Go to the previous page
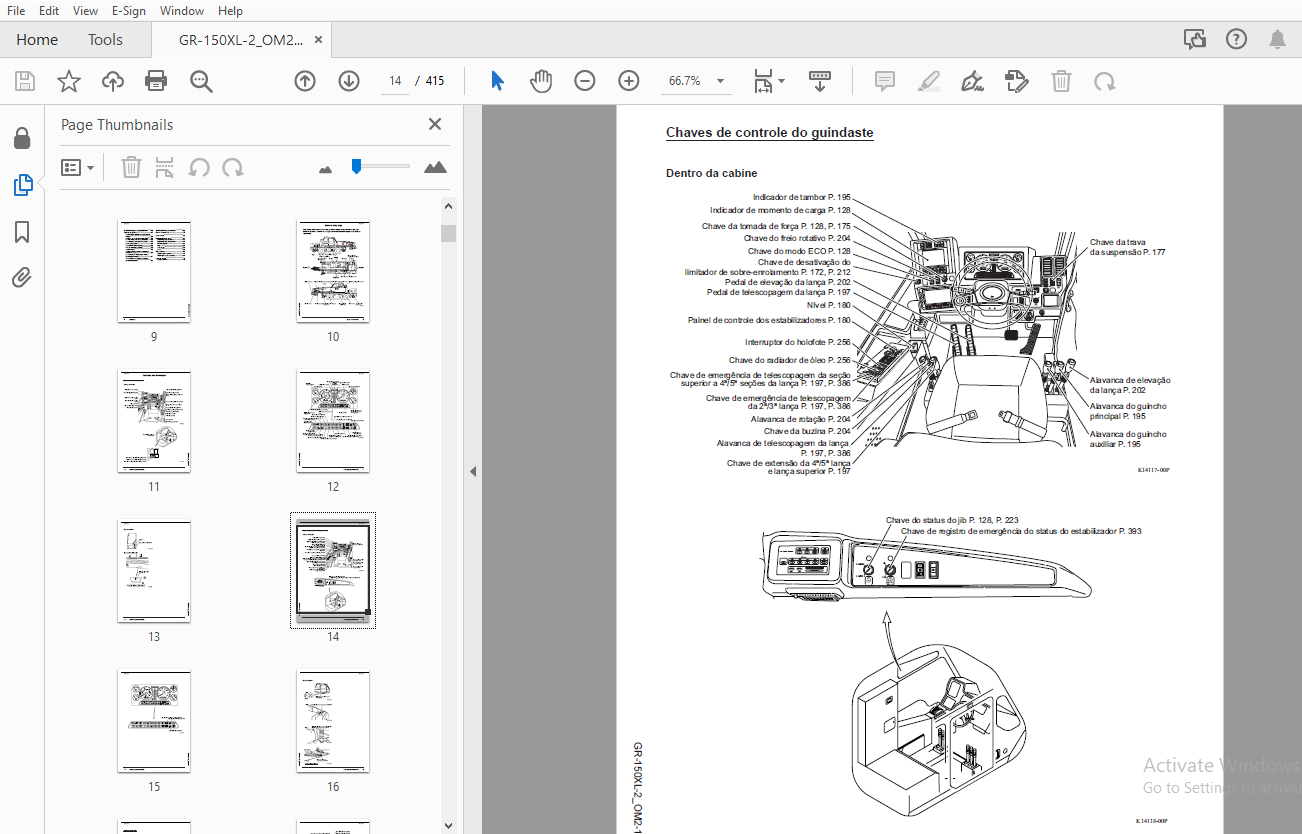1302x834 pixels. [x=305, y=81]
